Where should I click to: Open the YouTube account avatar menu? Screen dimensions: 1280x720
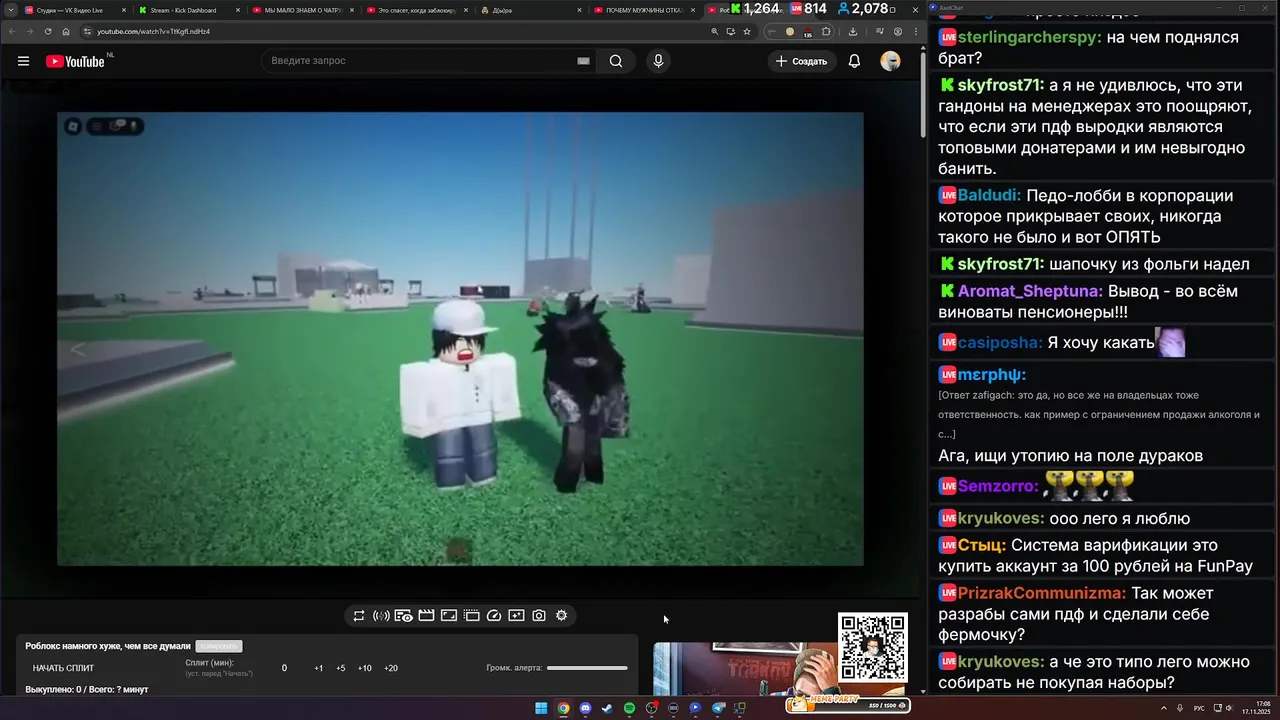pyautogui.click(x=890, y=61)
